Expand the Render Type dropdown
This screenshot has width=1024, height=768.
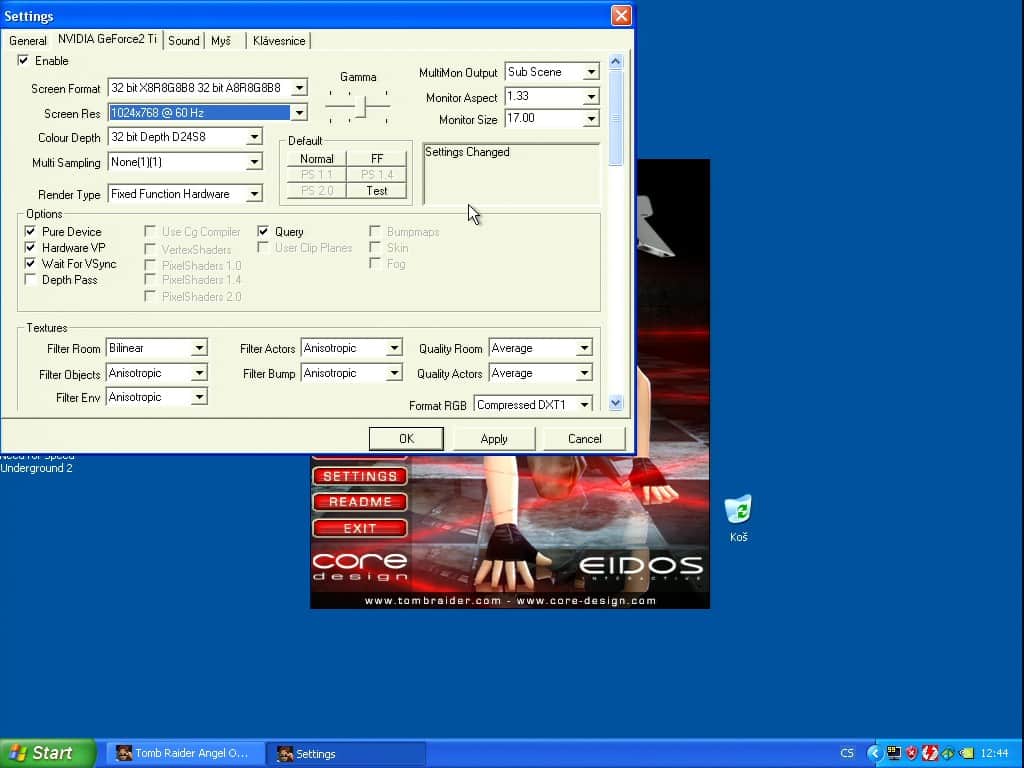tap(254, 194)
